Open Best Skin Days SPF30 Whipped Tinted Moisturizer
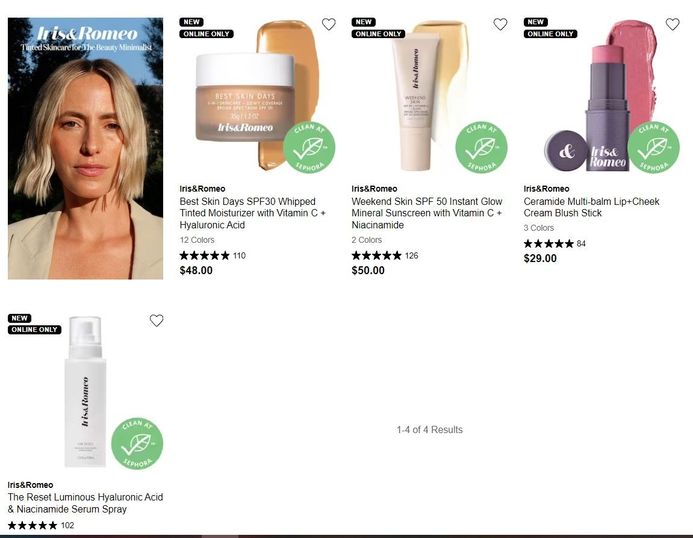The height and width of the screenshot is (538, 693). coord(252,213)
